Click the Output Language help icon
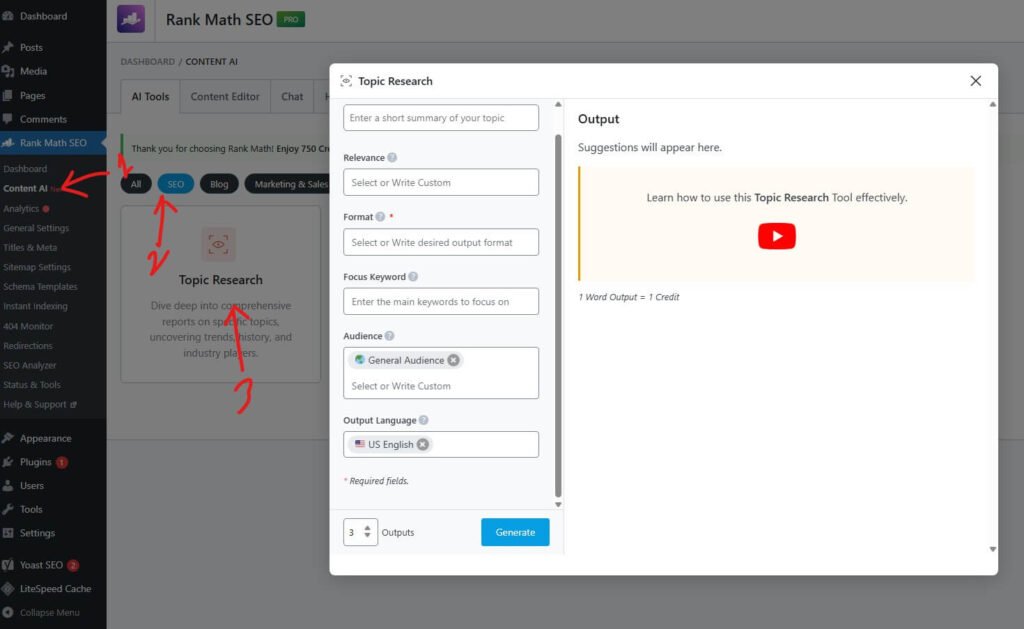This screenshot has width=1024, height=629. pos(423,420)
